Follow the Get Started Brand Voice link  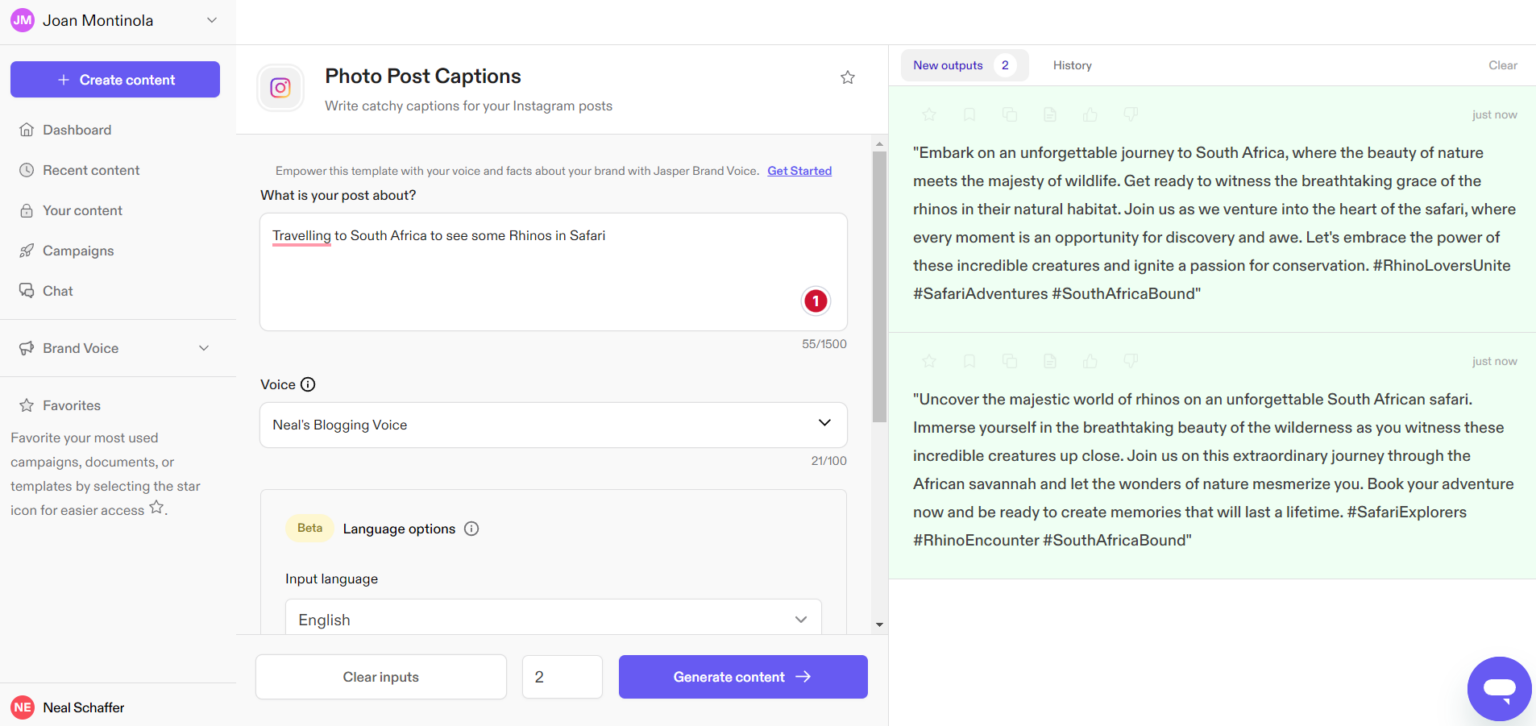799,170
